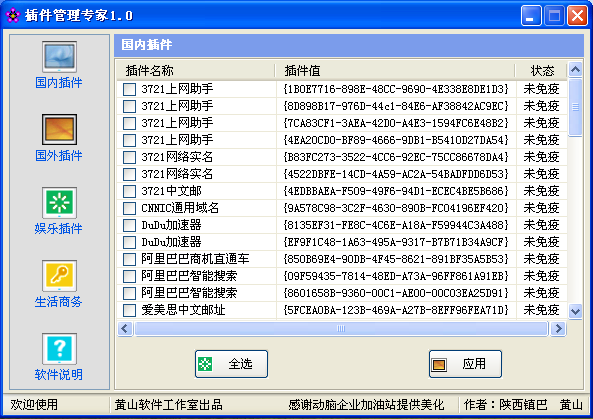593x419 pixels.
Task: Click the green icon on 全选 button
Action: click(205, 364)
